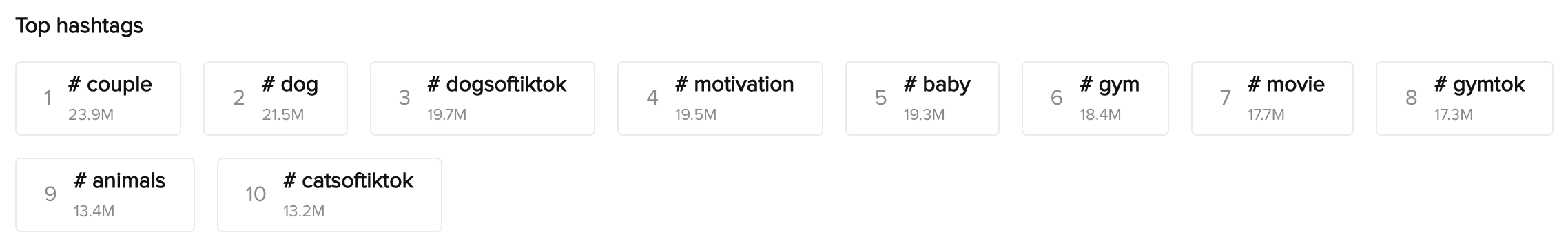This screenshot has height=248, width=1568.
Task: Click the Top hashtags heading
Action: pyautogui.click(x=79, y=26)
